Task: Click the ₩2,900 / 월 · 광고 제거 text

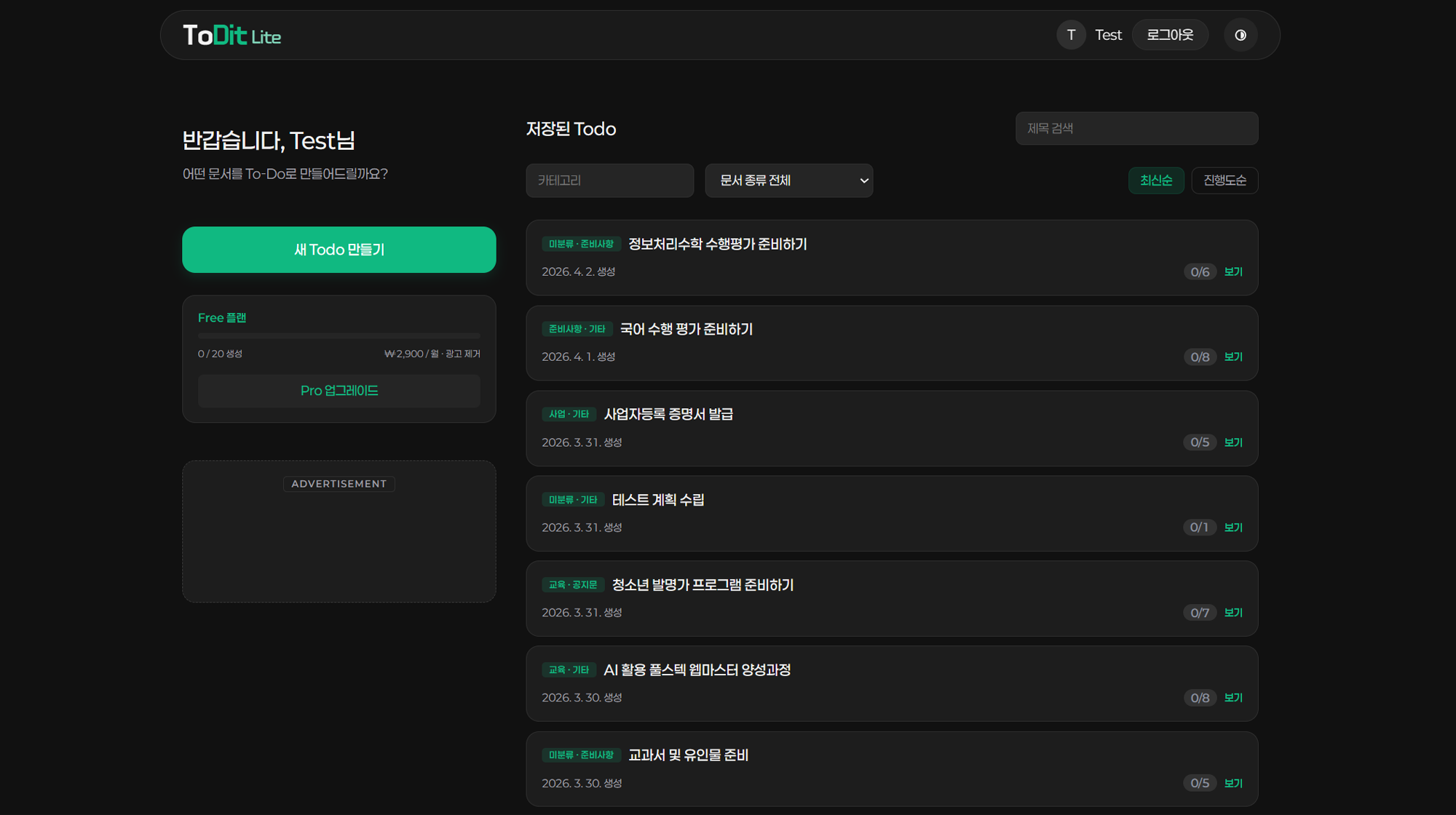Action: (x=432, y=354)
